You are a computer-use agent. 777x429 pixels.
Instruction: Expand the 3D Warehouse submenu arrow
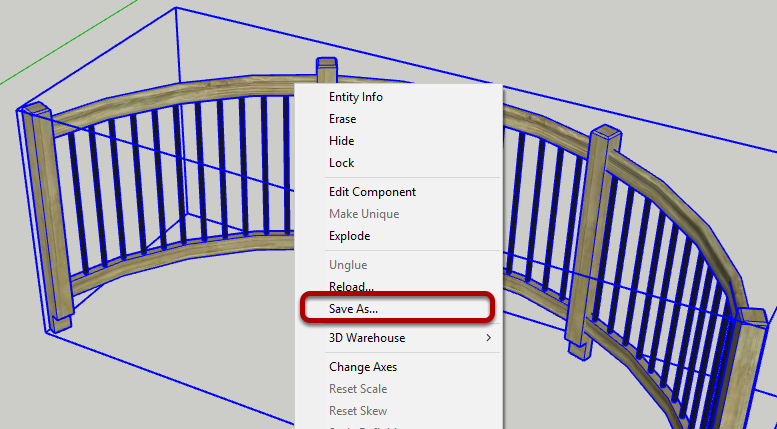[x=488, y=338]
